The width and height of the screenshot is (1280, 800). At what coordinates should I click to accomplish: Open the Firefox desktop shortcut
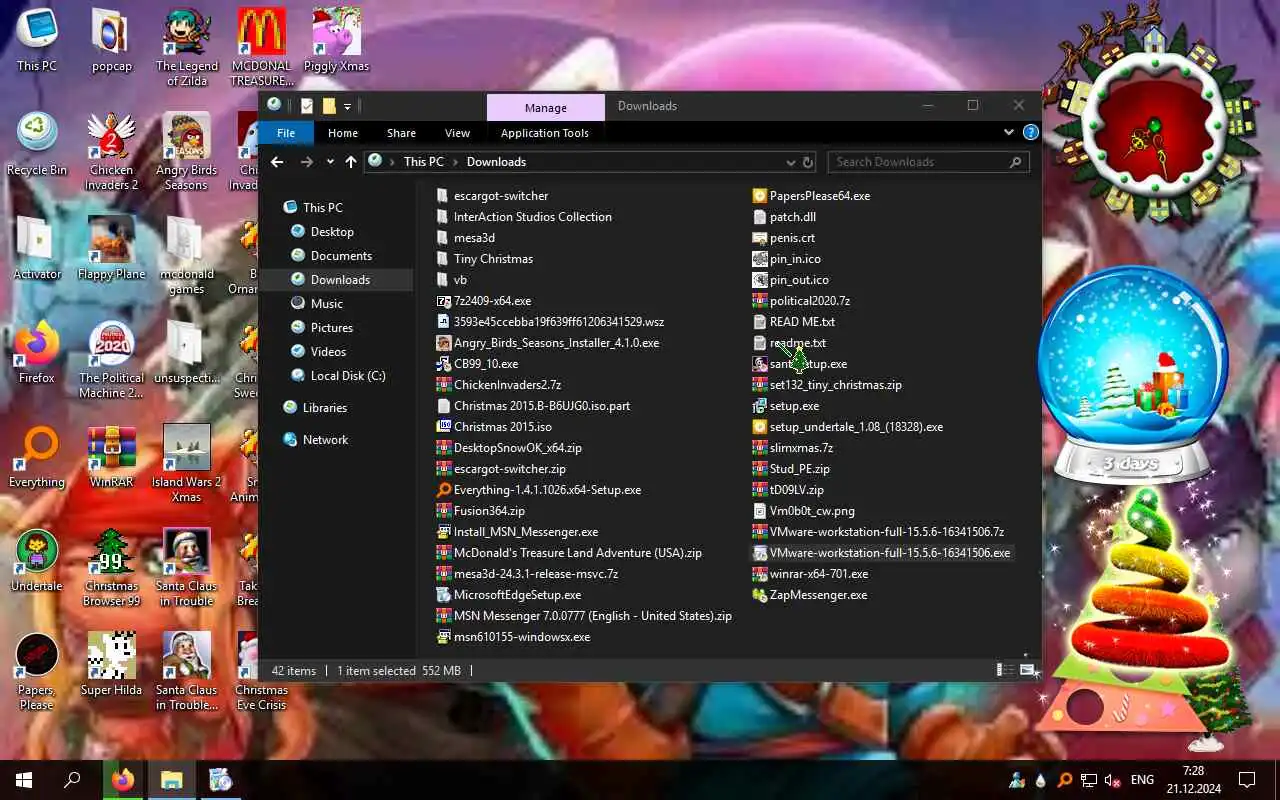click(37, 352)
